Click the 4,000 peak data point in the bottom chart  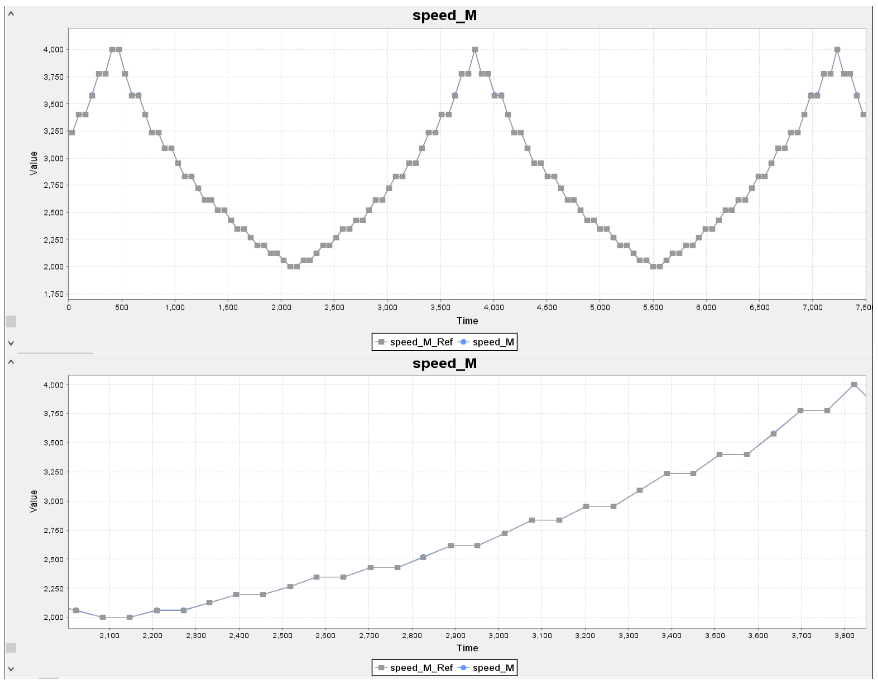[x=854, y=385]
